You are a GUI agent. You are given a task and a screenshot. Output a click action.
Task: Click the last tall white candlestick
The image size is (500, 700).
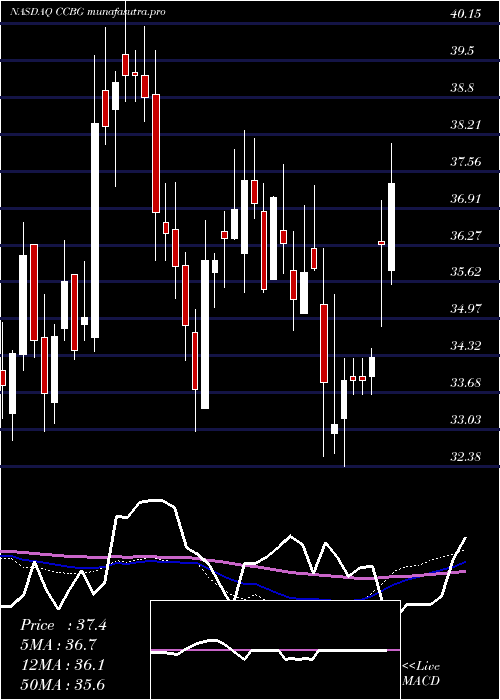[x=392, y=227]
